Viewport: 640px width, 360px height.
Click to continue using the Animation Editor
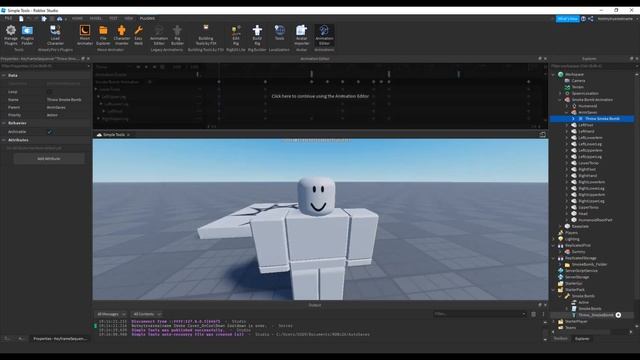[320, 96]
